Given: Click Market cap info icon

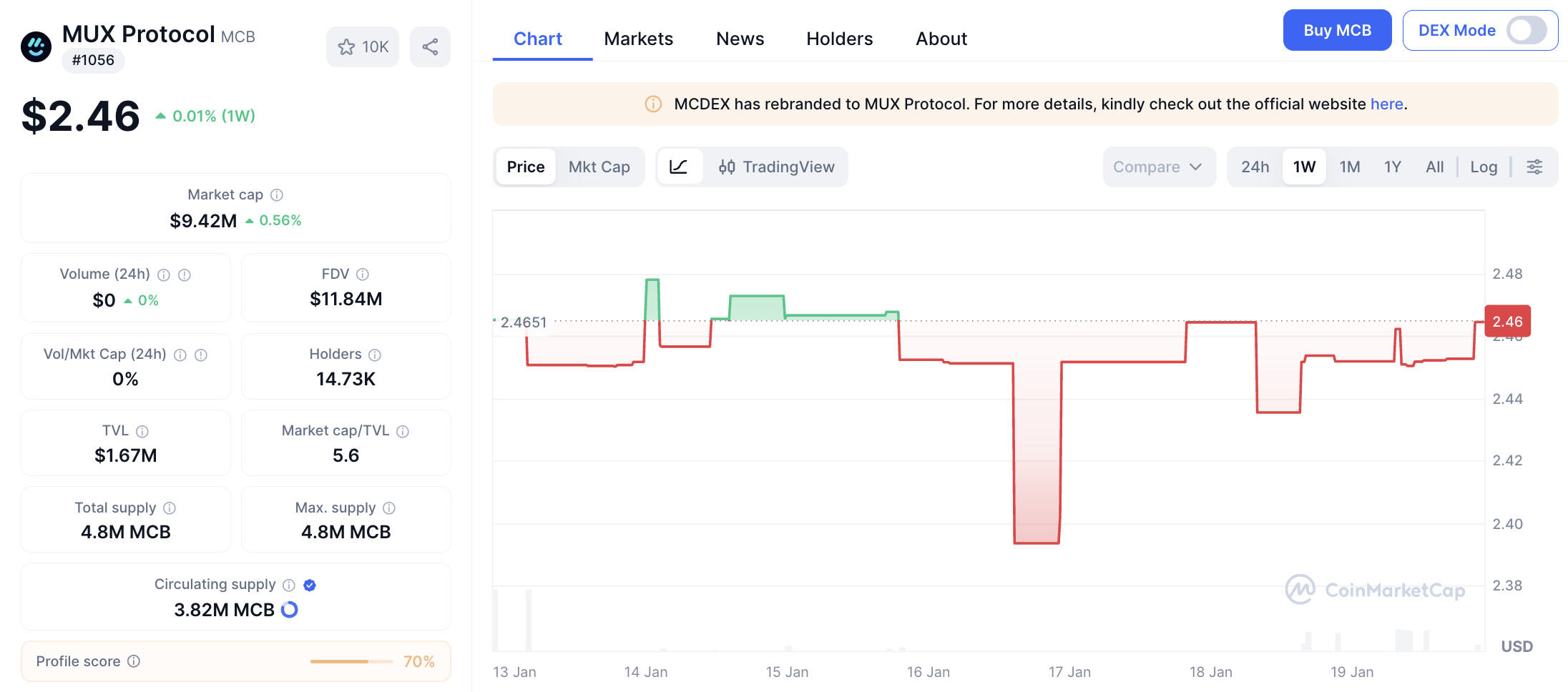Looking at the screenshot, I should point(277,195).
